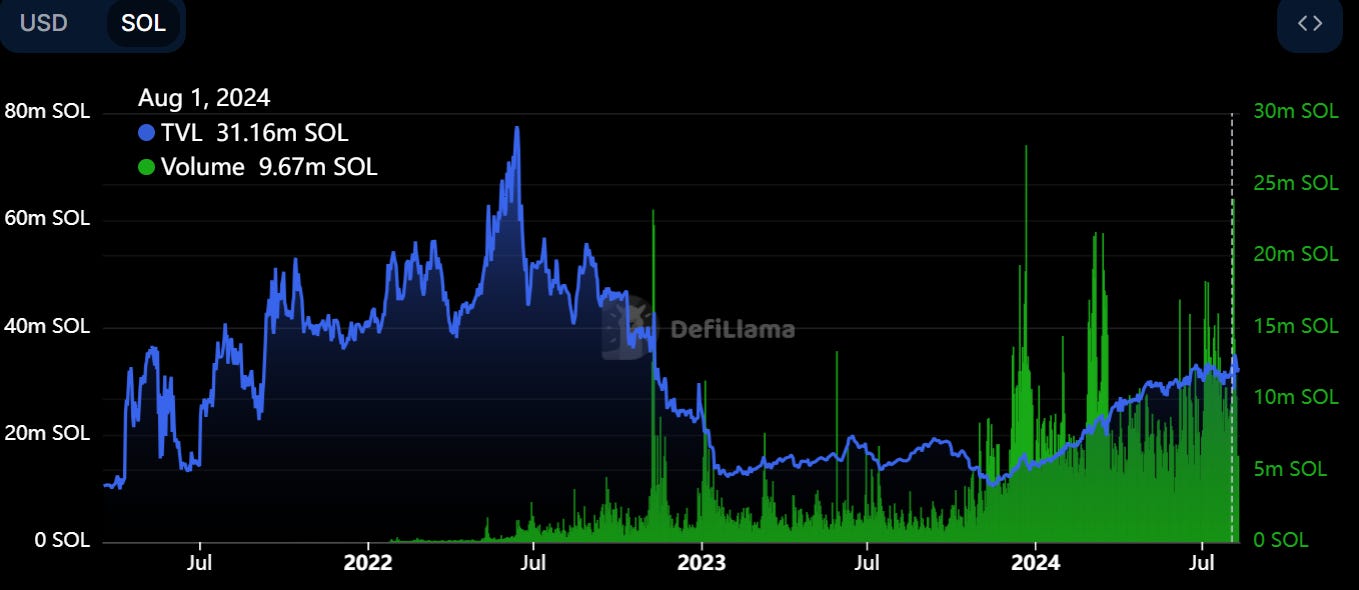Screen dimensions: 1359x590
Task: Click the '2022' x-axis label
Action: coord(368,562)
